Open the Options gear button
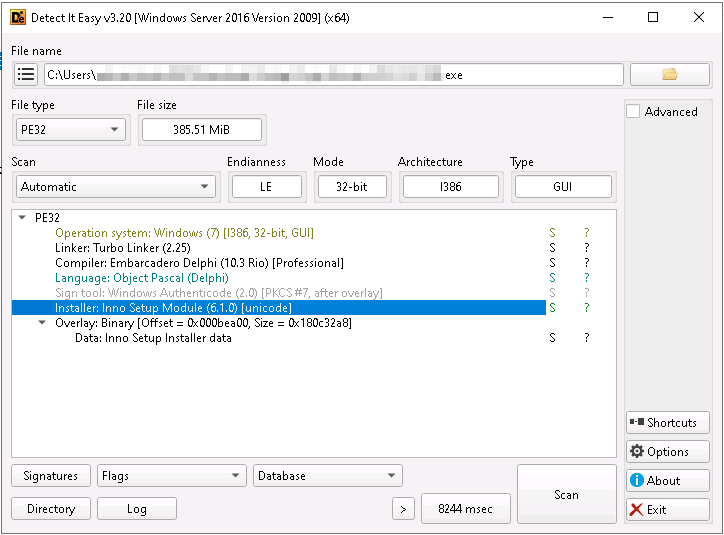Viewport: 724px width, 535px height. (667, 452)
